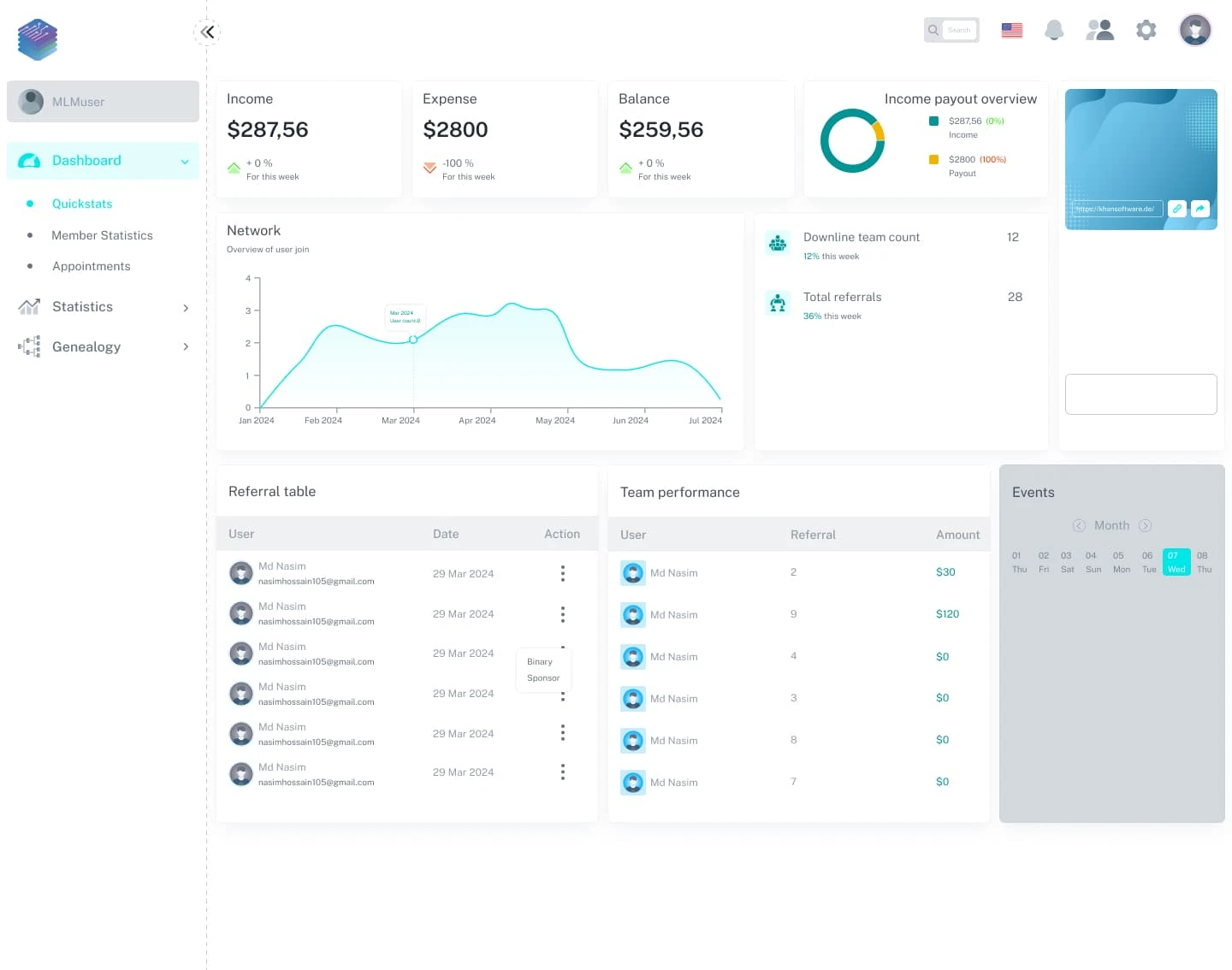Open settings gear icon in header
The width and height of the screenshot is (1232, 970).
tap(1146, 30)
